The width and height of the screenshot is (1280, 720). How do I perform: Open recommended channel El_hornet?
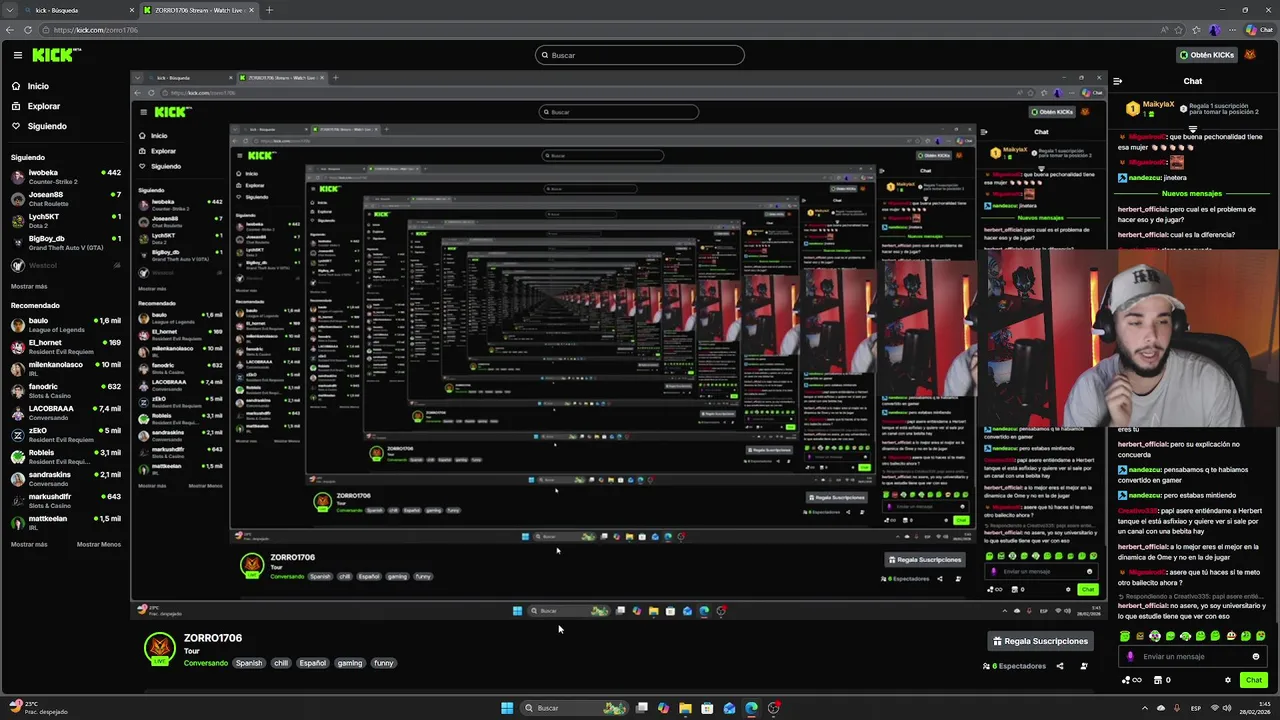[65, 346]
